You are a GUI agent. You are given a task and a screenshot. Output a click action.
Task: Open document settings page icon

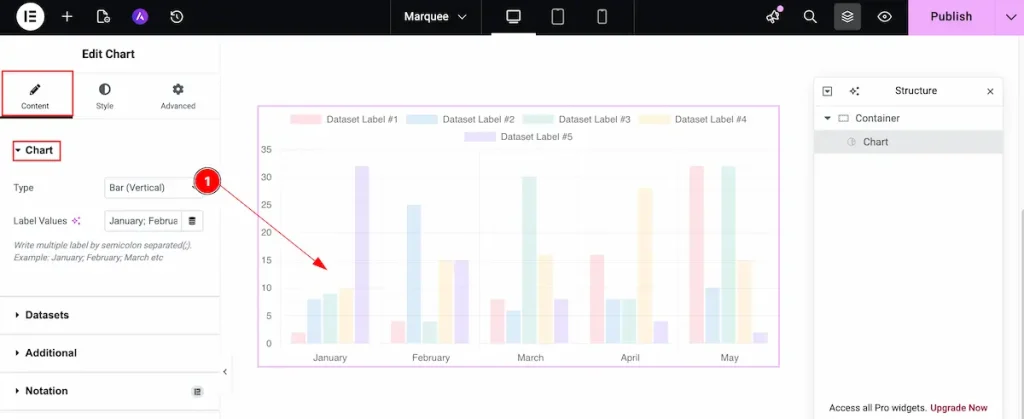coord(103,17)
